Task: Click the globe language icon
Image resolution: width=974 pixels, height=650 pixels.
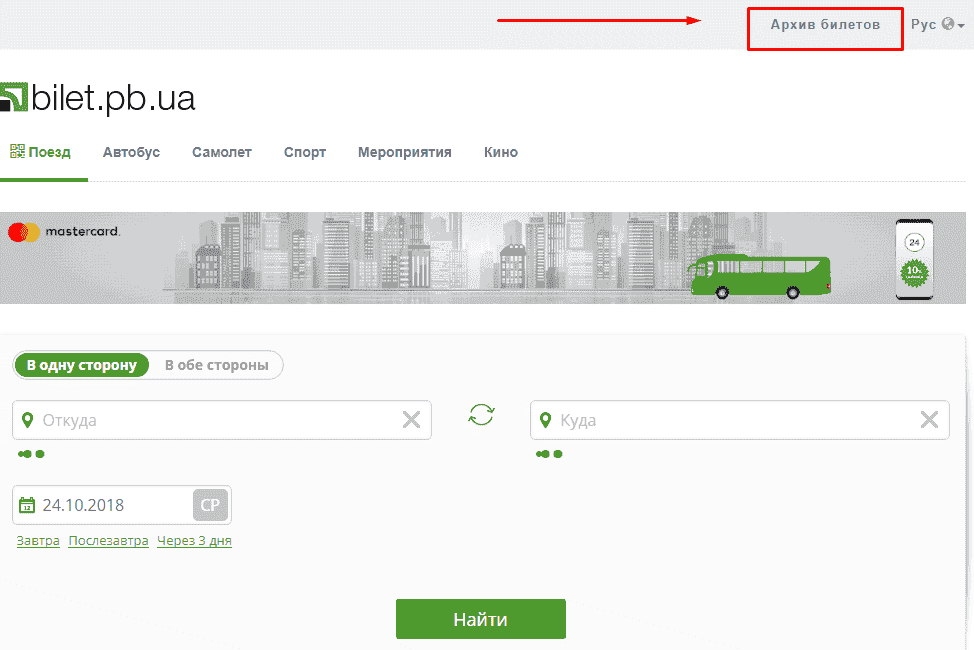Action: pos(948,24)
